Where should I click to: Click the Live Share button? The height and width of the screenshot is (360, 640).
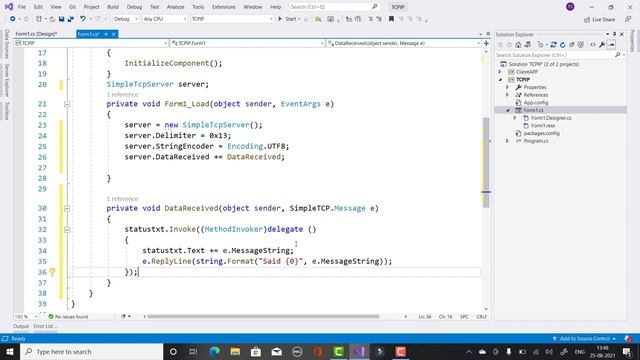600,19
